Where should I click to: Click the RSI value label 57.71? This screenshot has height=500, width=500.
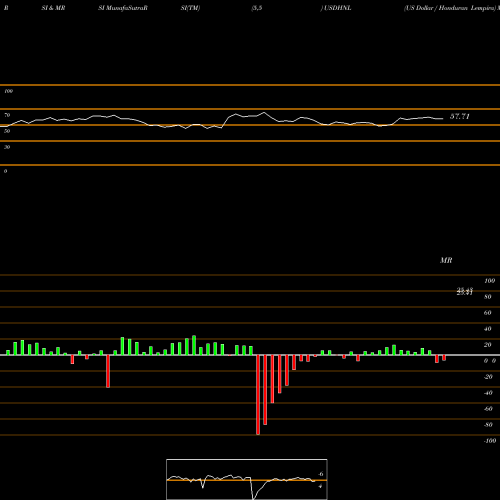click(460, 116)
